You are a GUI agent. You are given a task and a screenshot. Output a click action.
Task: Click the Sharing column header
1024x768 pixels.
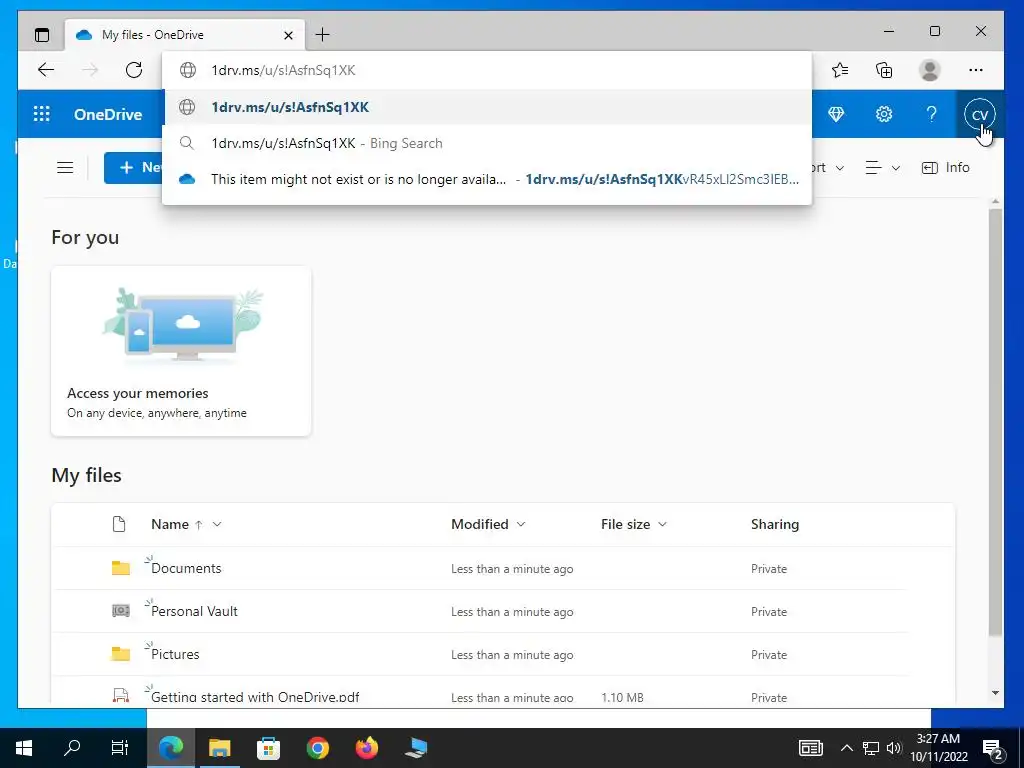[775, 524]
